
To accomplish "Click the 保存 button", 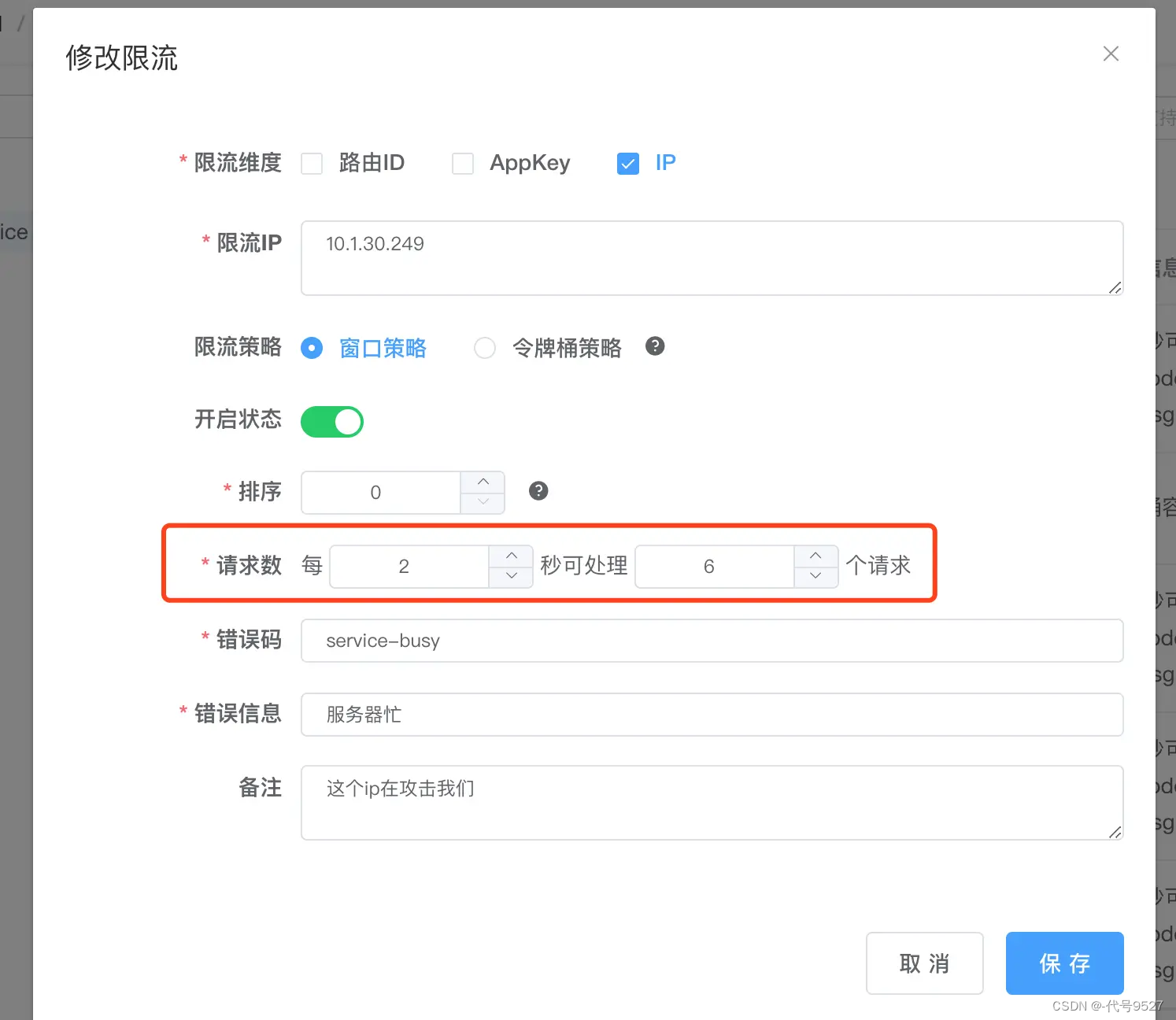I will (1065, 963).
